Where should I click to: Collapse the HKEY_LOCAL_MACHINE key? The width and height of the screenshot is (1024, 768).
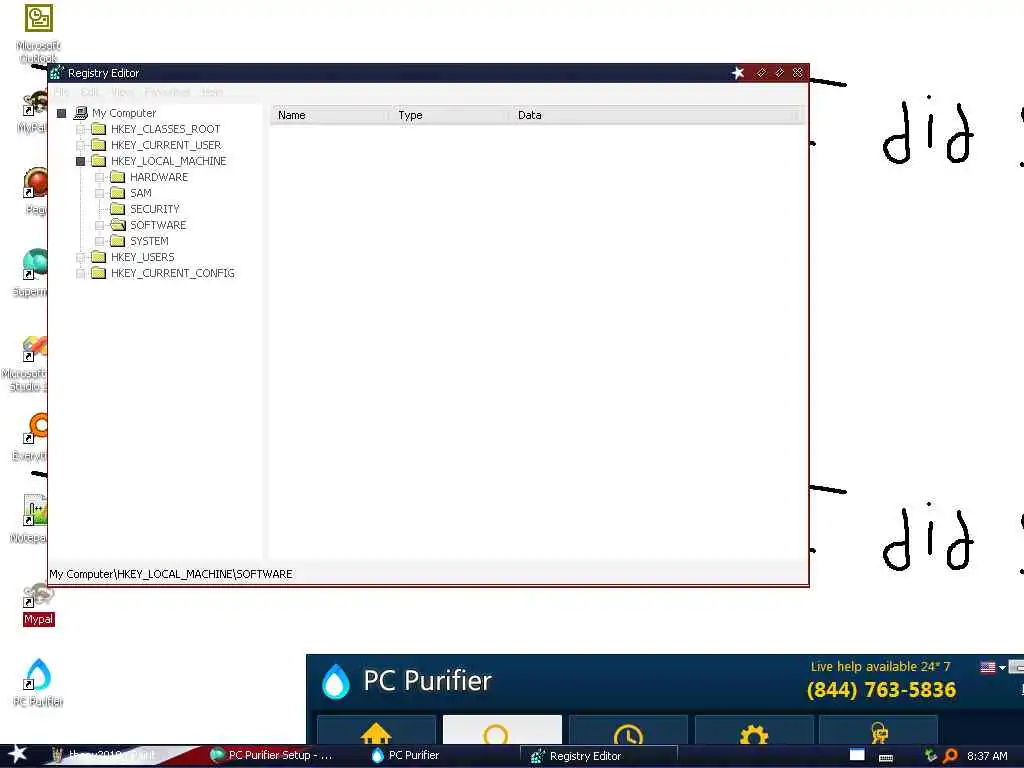80,161
